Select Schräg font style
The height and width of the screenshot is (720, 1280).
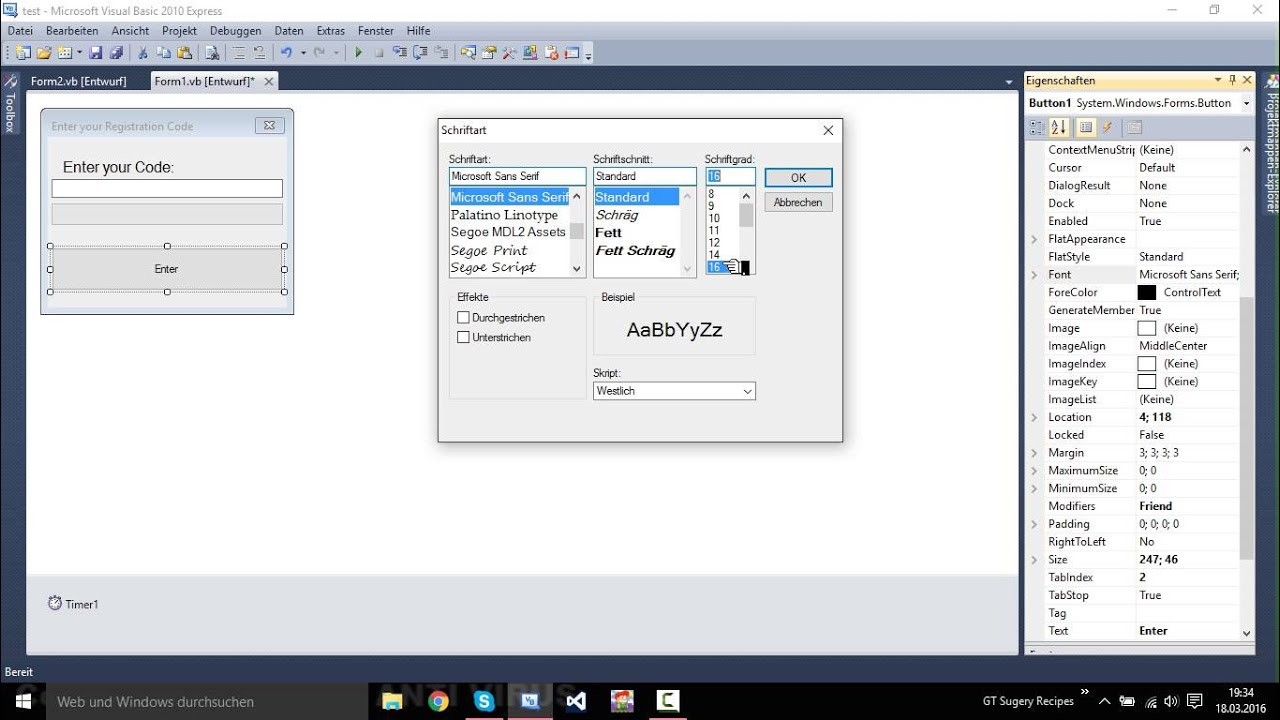pyautogui.click(x=617, y=215)
